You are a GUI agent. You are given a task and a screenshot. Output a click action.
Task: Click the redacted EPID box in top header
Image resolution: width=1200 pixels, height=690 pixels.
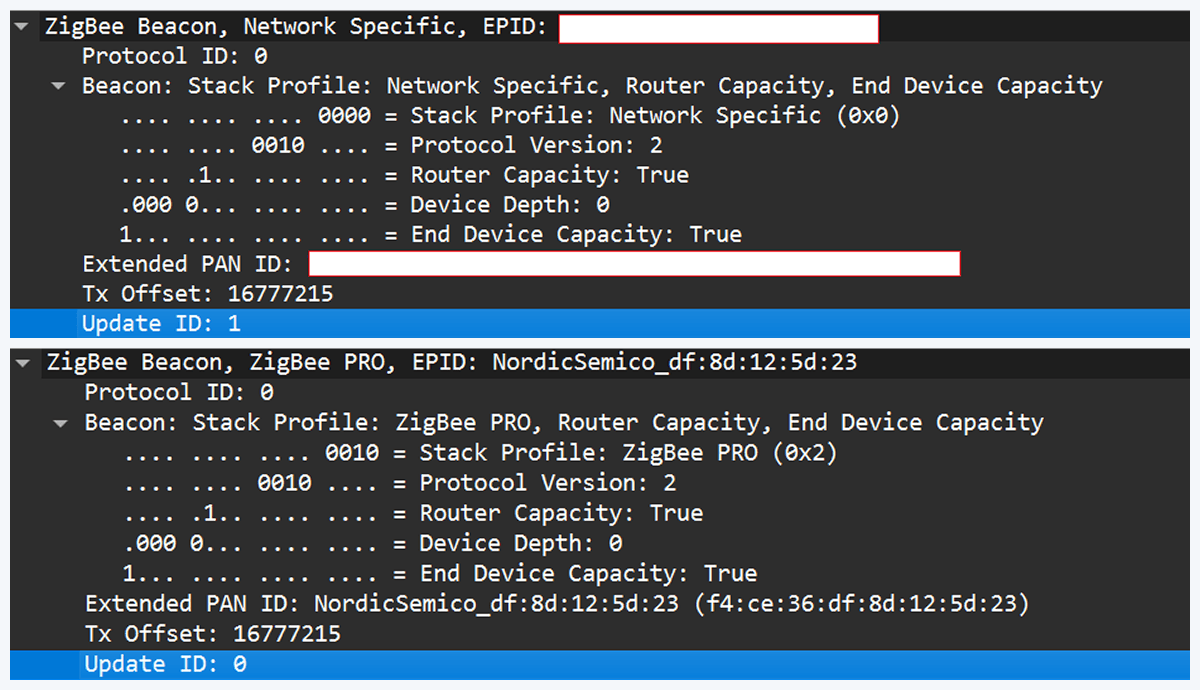click(718, 29)
